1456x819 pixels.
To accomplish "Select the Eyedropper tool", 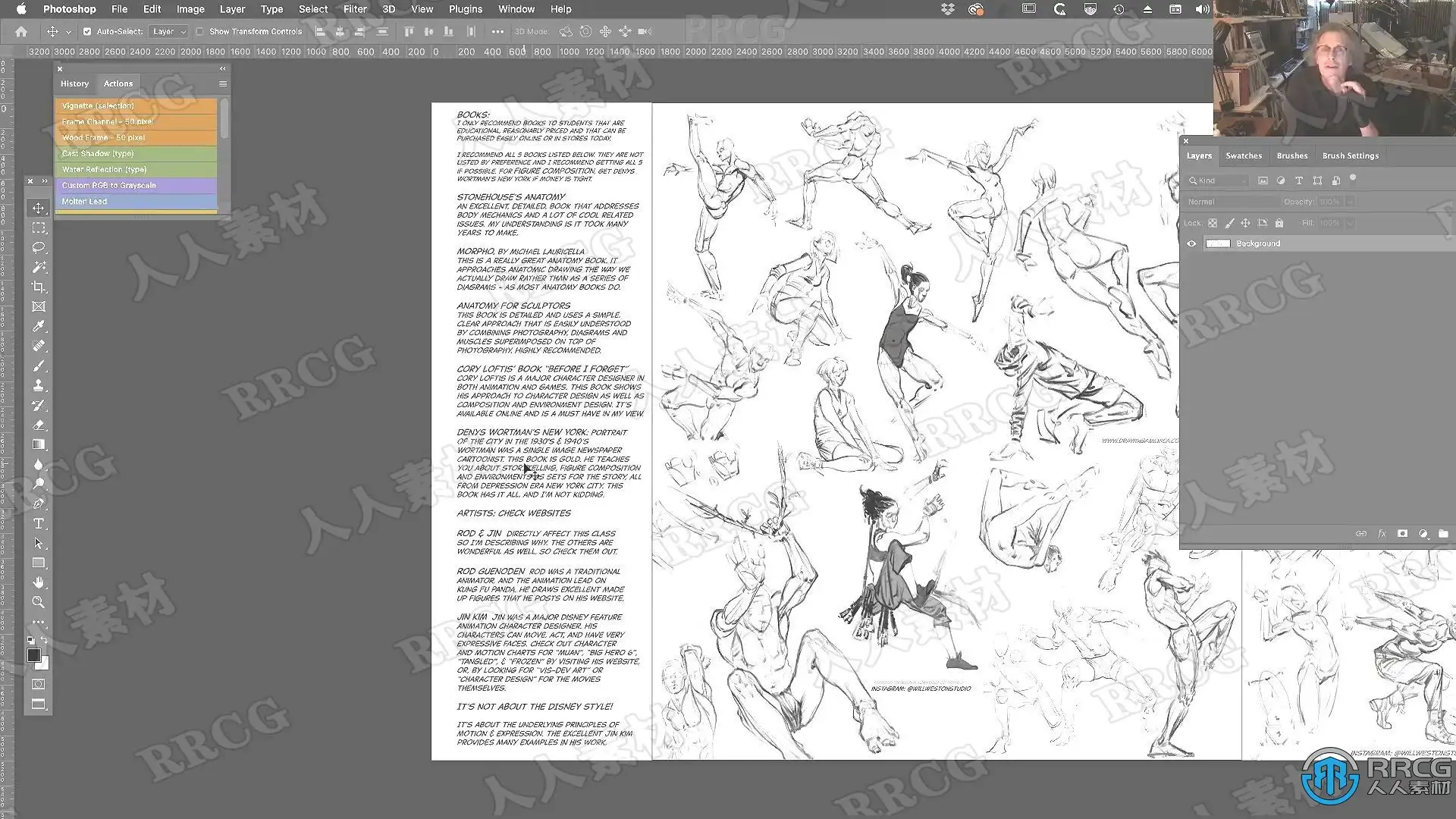I will 39,326.
